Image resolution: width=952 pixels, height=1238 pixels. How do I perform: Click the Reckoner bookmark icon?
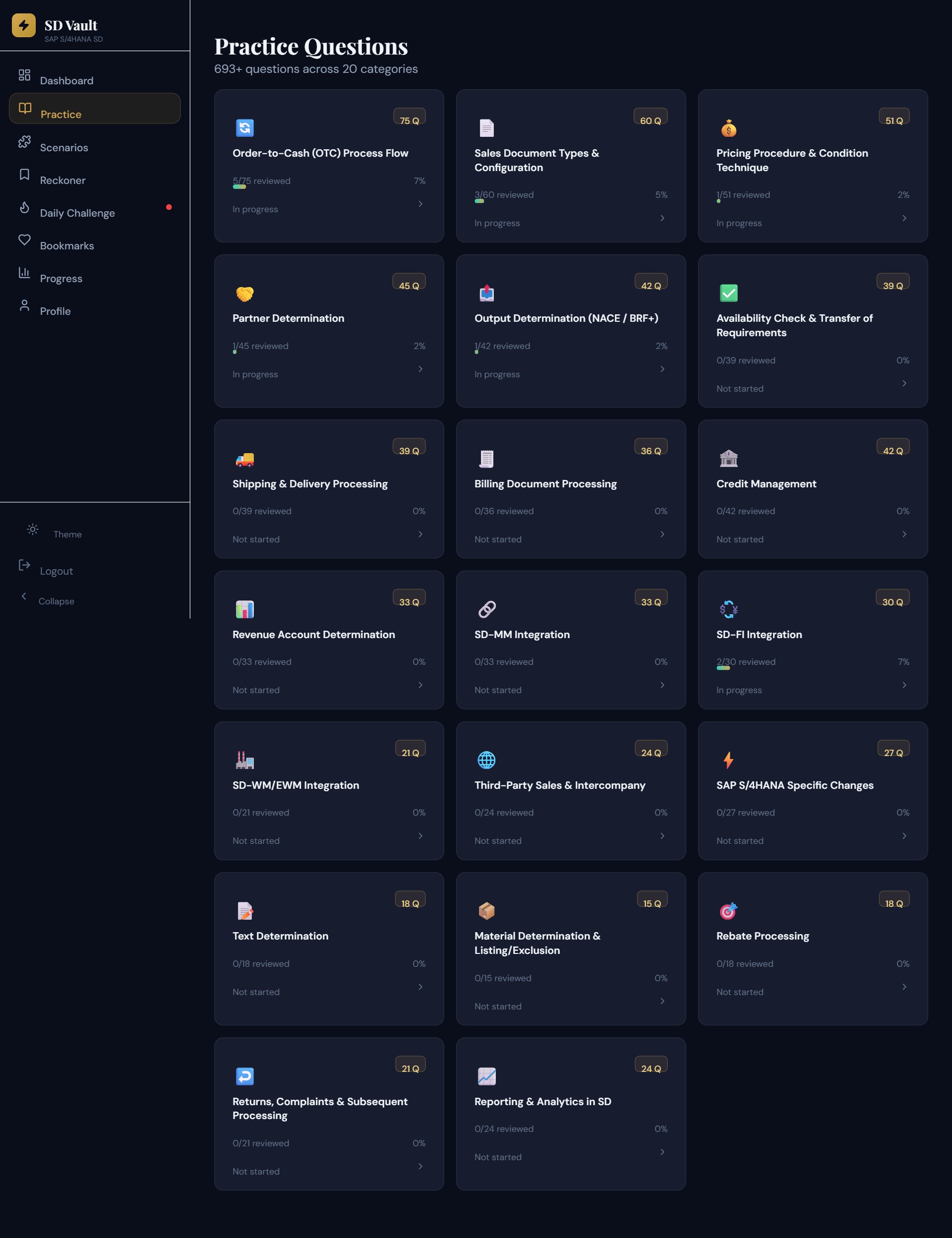[x=24, y=175]
